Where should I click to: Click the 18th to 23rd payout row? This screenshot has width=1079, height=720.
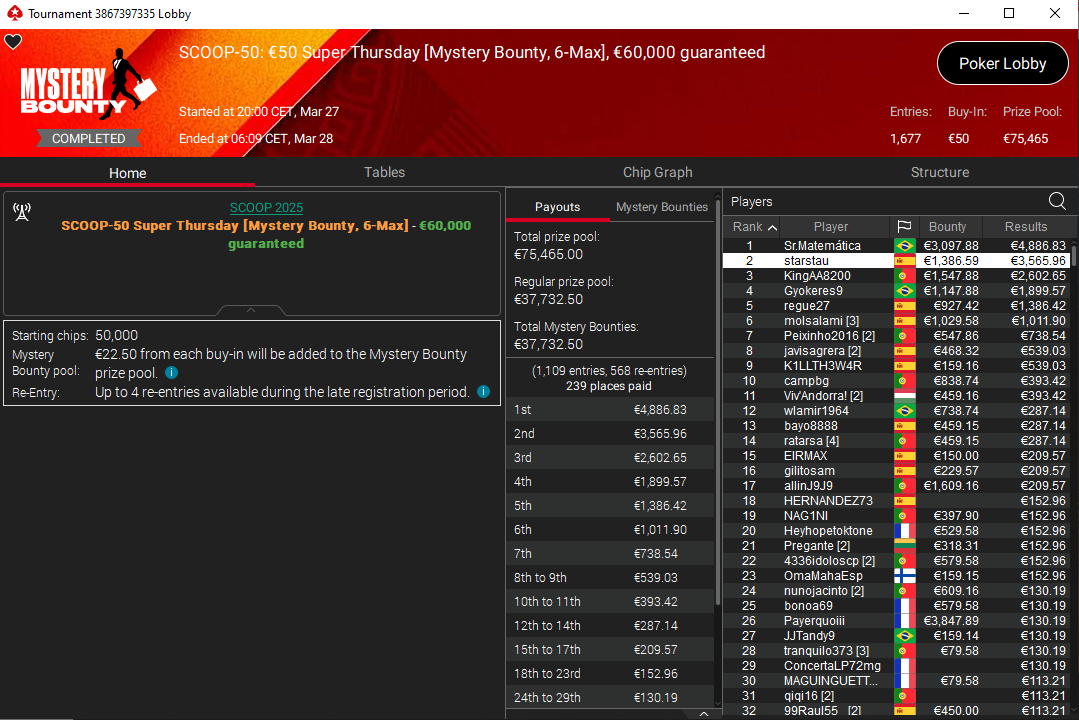click(x=610, y=673)
